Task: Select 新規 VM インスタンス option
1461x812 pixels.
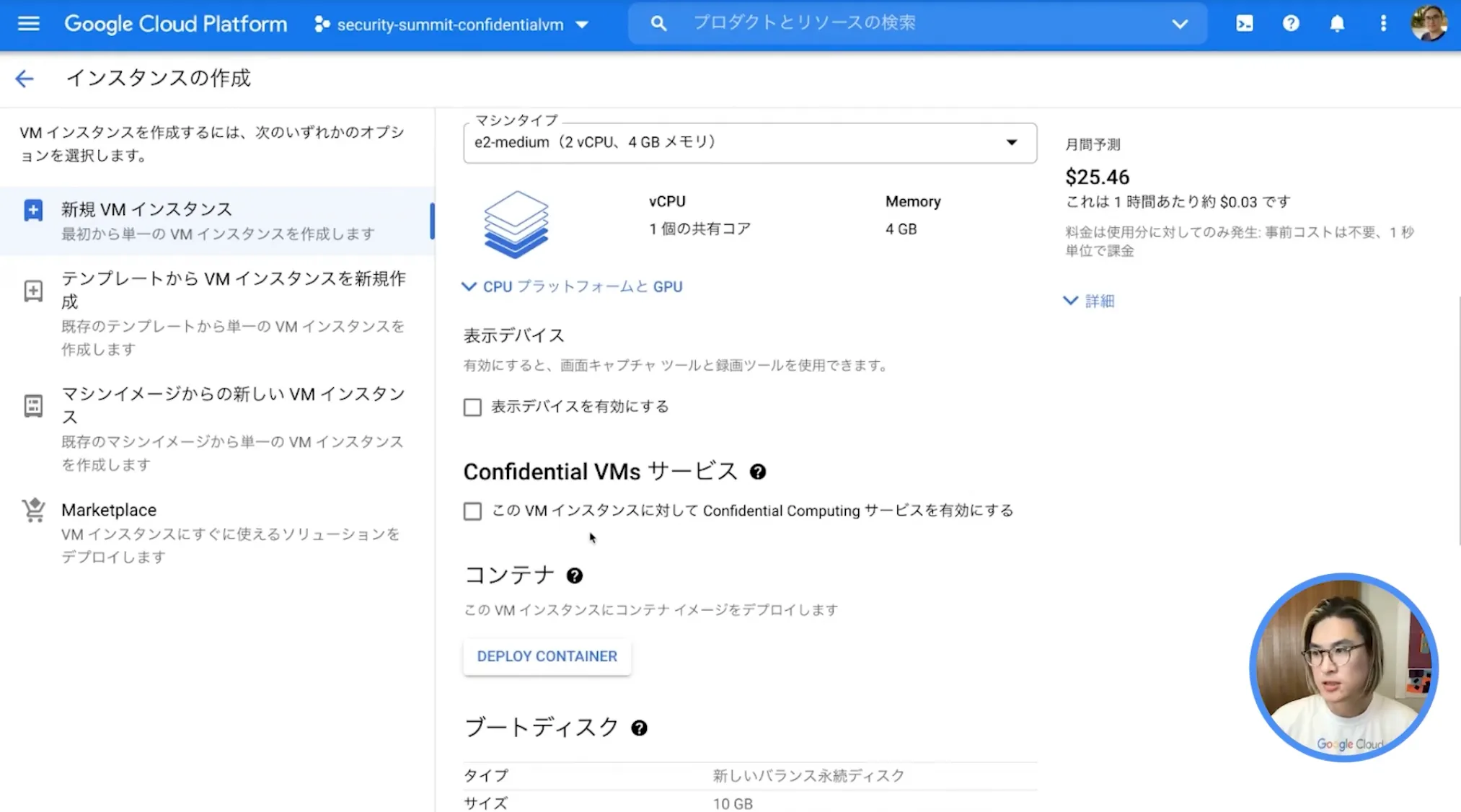Action: point(216,221)
